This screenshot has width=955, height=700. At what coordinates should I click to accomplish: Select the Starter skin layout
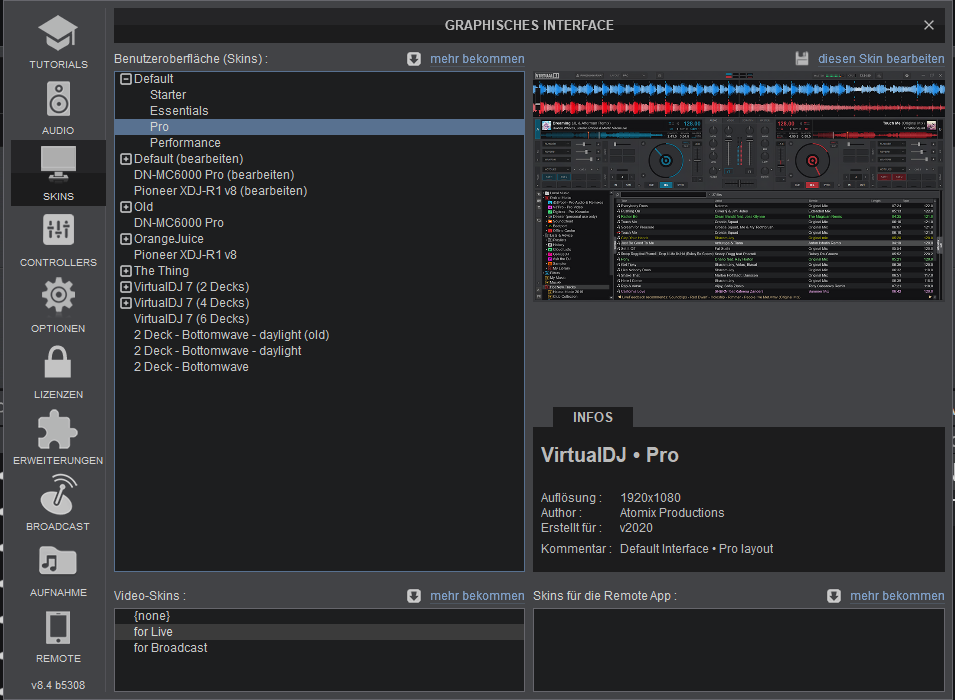pos(319,95)
